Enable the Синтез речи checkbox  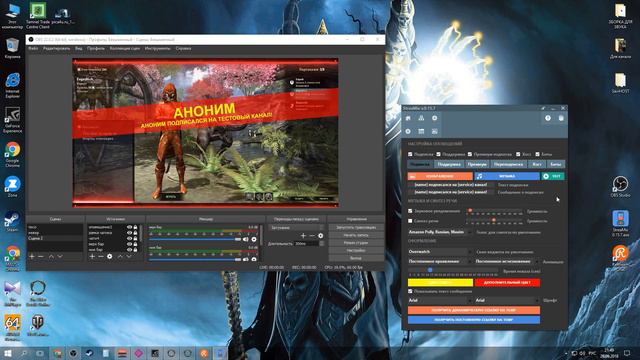410,221
